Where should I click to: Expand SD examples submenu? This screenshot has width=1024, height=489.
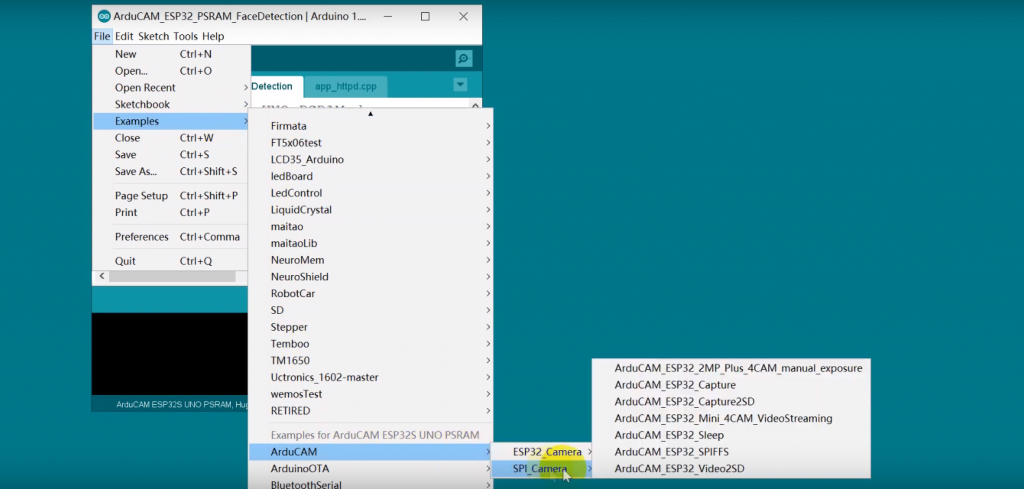(371, 310)
